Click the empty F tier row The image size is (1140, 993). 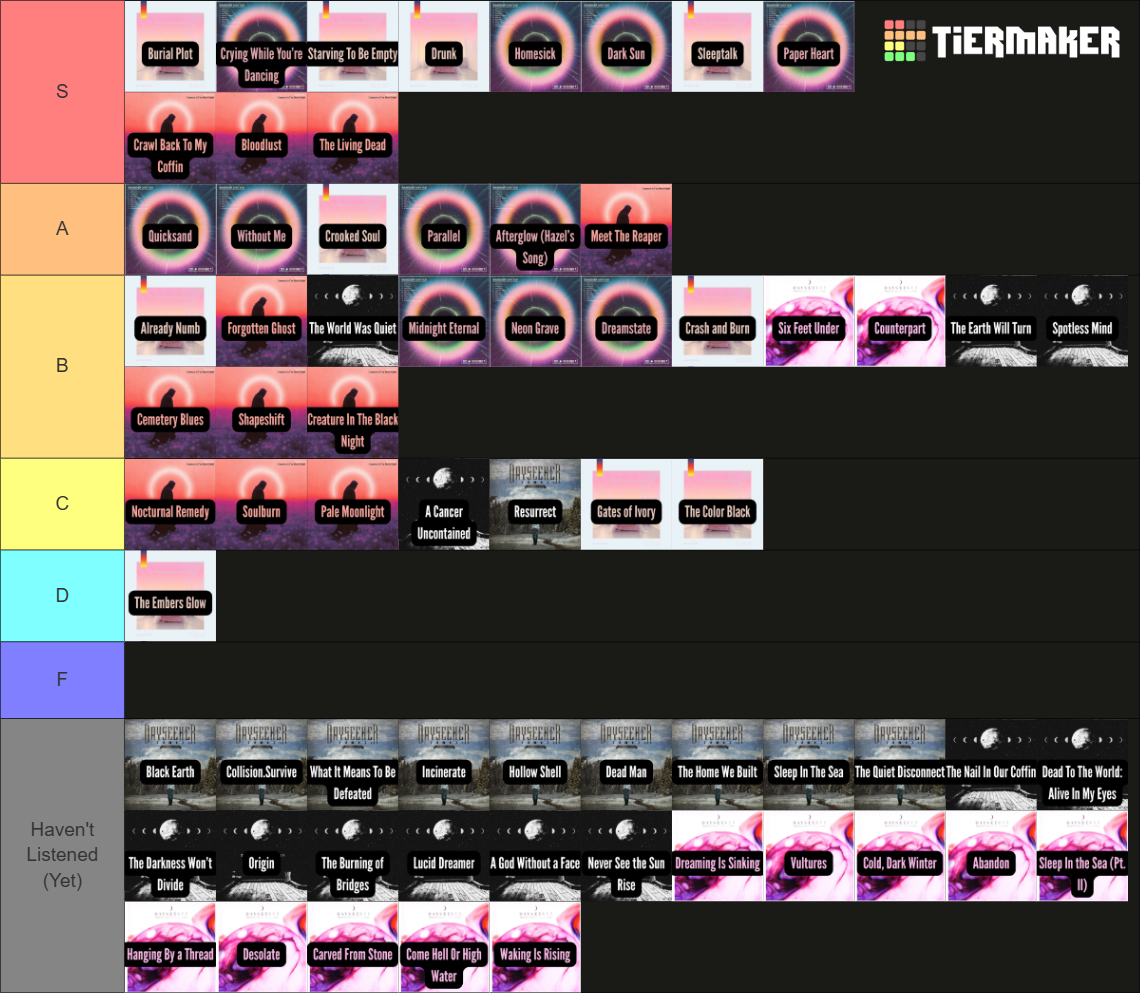tap(630, 680)
